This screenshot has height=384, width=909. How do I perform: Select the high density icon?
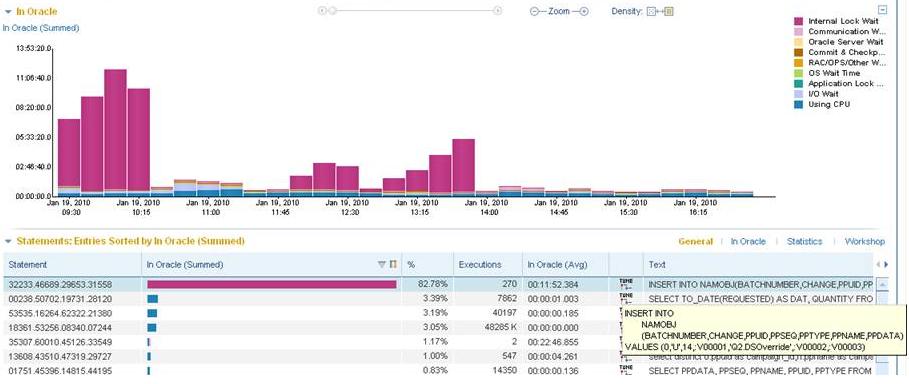[x=668, y=11]
